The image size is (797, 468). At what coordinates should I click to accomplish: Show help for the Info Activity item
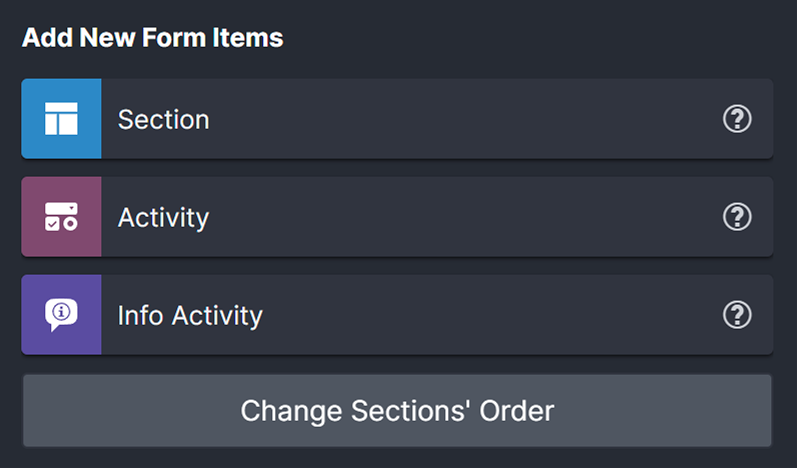[737, 315]
